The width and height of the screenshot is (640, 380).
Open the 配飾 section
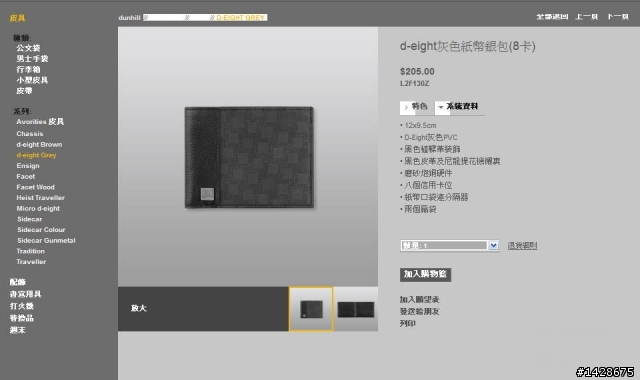[x=18, y=282]
